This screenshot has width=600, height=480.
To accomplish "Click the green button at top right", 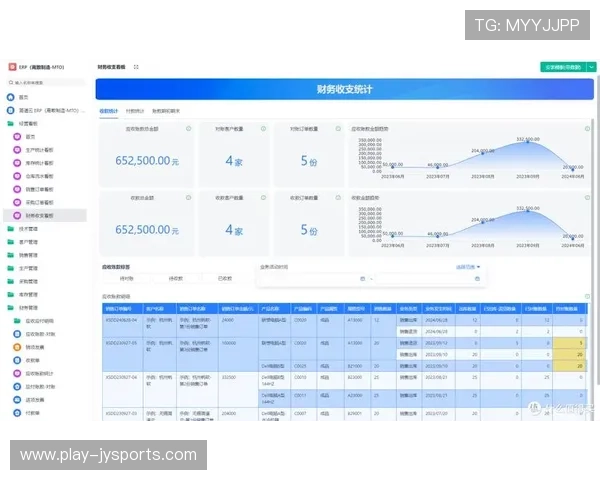I will pyautogui.click(x=562, y=67).
